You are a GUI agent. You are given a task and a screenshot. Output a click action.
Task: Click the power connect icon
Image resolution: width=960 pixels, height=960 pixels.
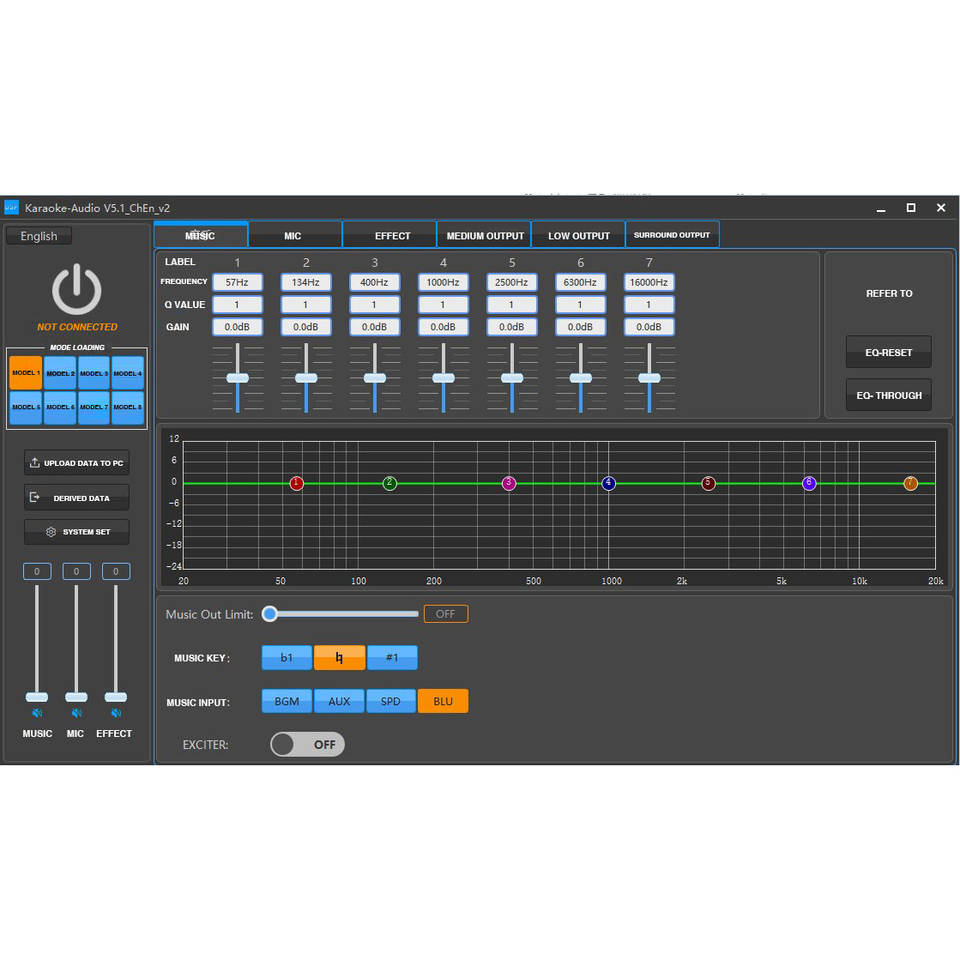point(77,290)
